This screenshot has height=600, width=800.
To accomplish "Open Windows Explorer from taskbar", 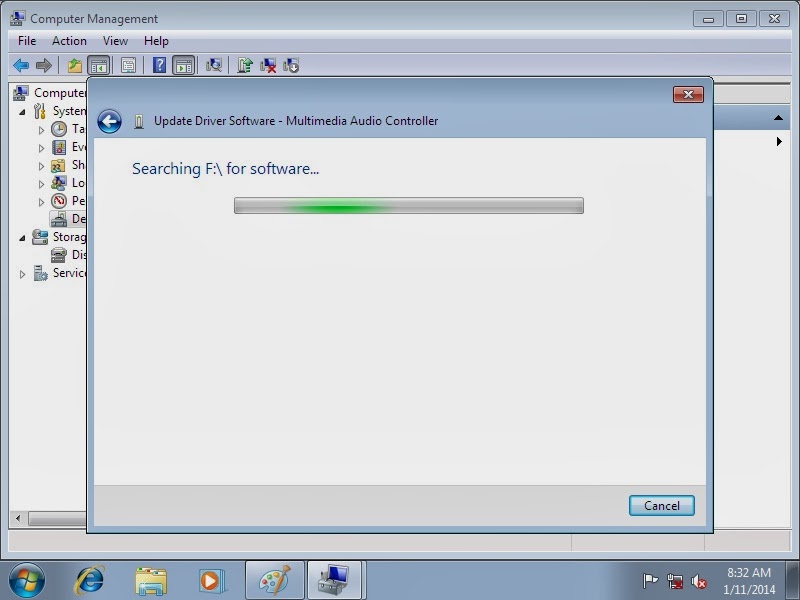I will pos(151,581).
